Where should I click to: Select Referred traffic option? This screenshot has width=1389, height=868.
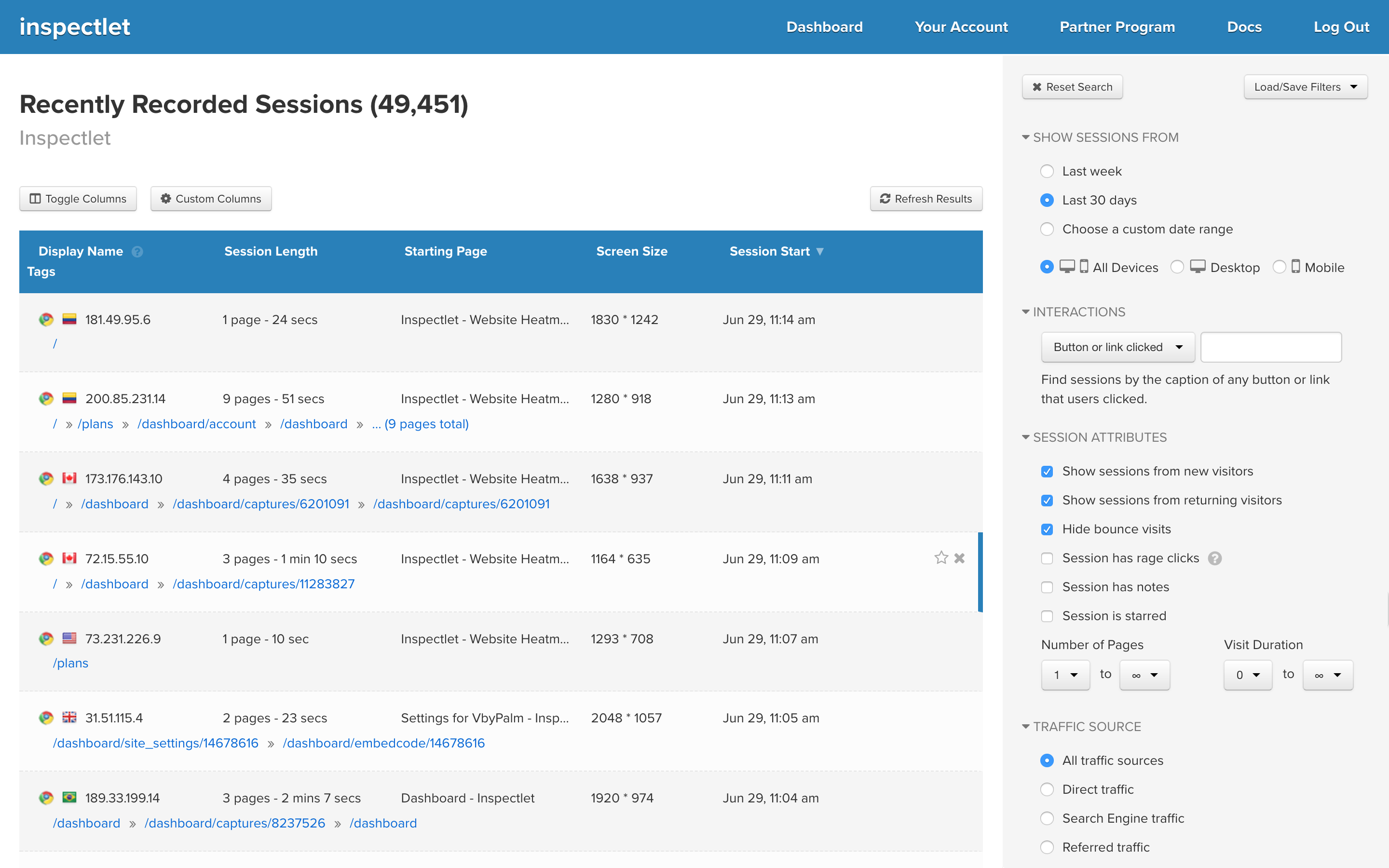[x=1047, y=847]
